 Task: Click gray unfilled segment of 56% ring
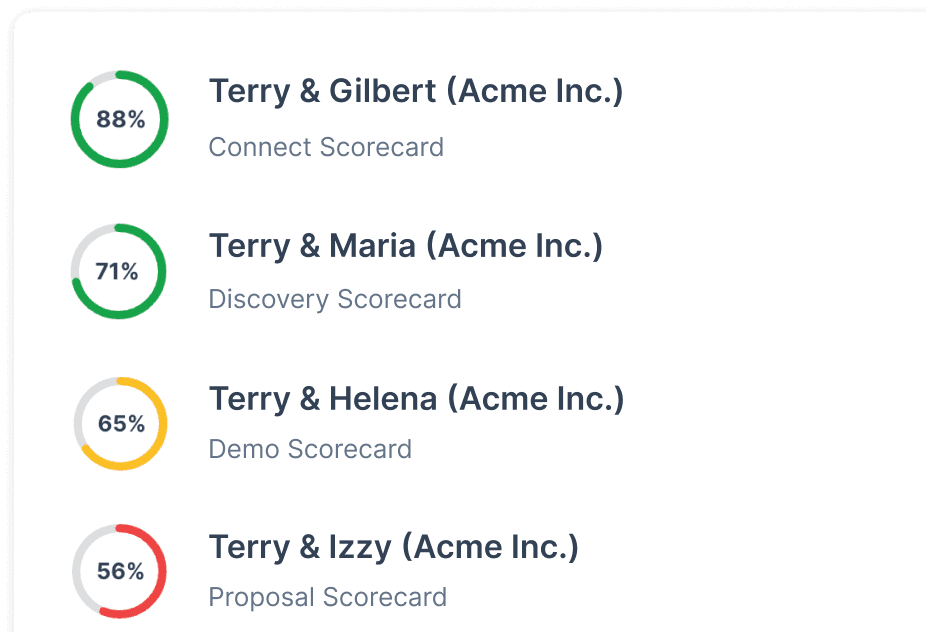click(78, 560)
